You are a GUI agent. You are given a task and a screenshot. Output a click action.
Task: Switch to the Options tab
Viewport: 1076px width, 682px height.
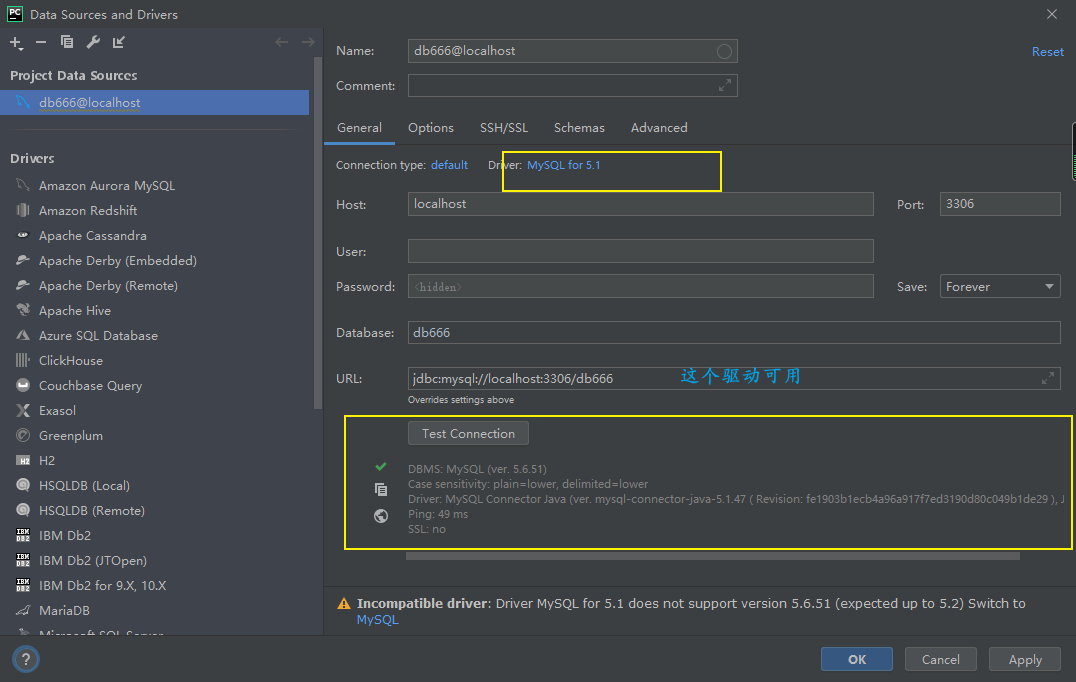(430, 128)
